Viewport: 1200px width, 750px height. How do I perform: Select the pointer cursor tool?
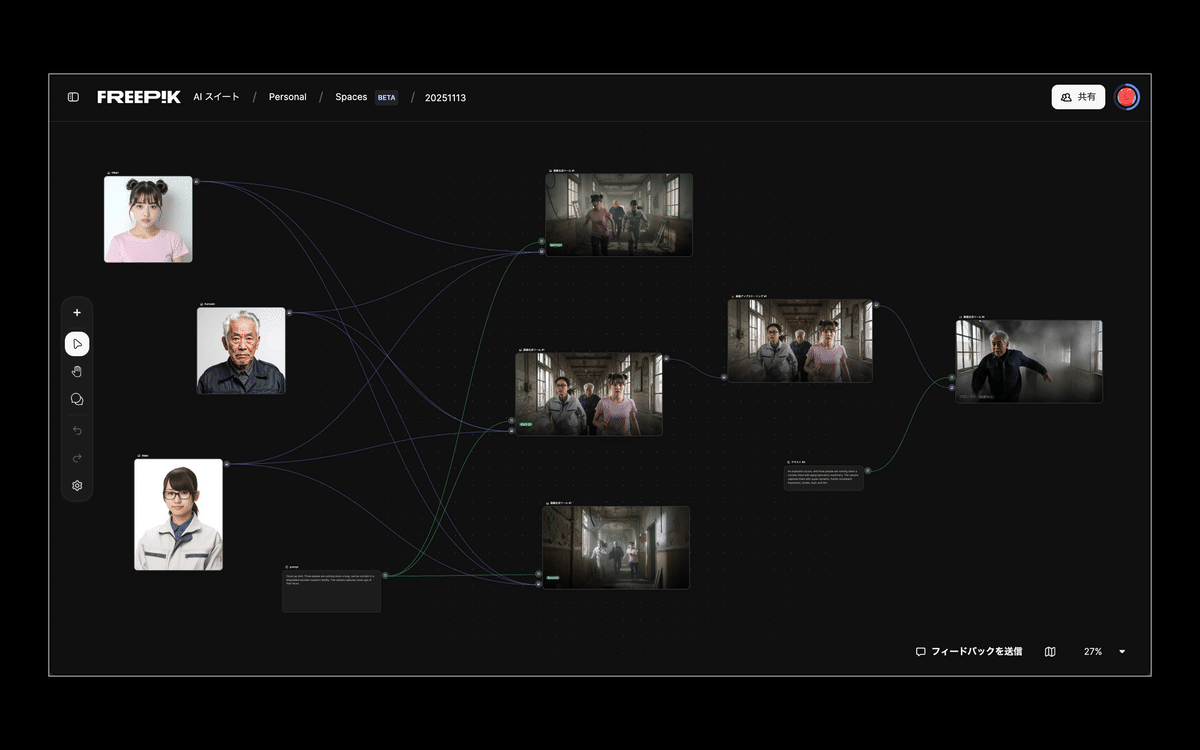pos(77,344)
